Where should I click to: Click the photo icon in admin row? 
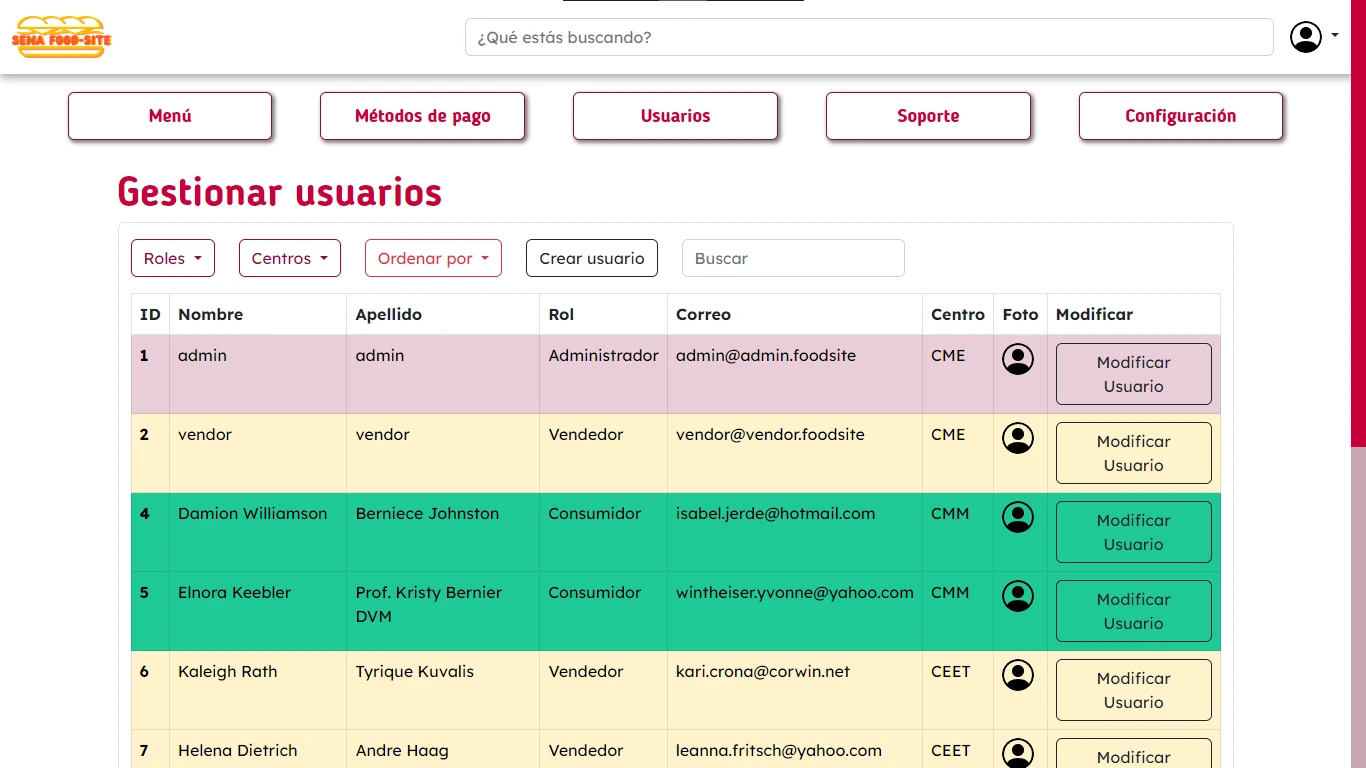click(x=1018, y=359)
